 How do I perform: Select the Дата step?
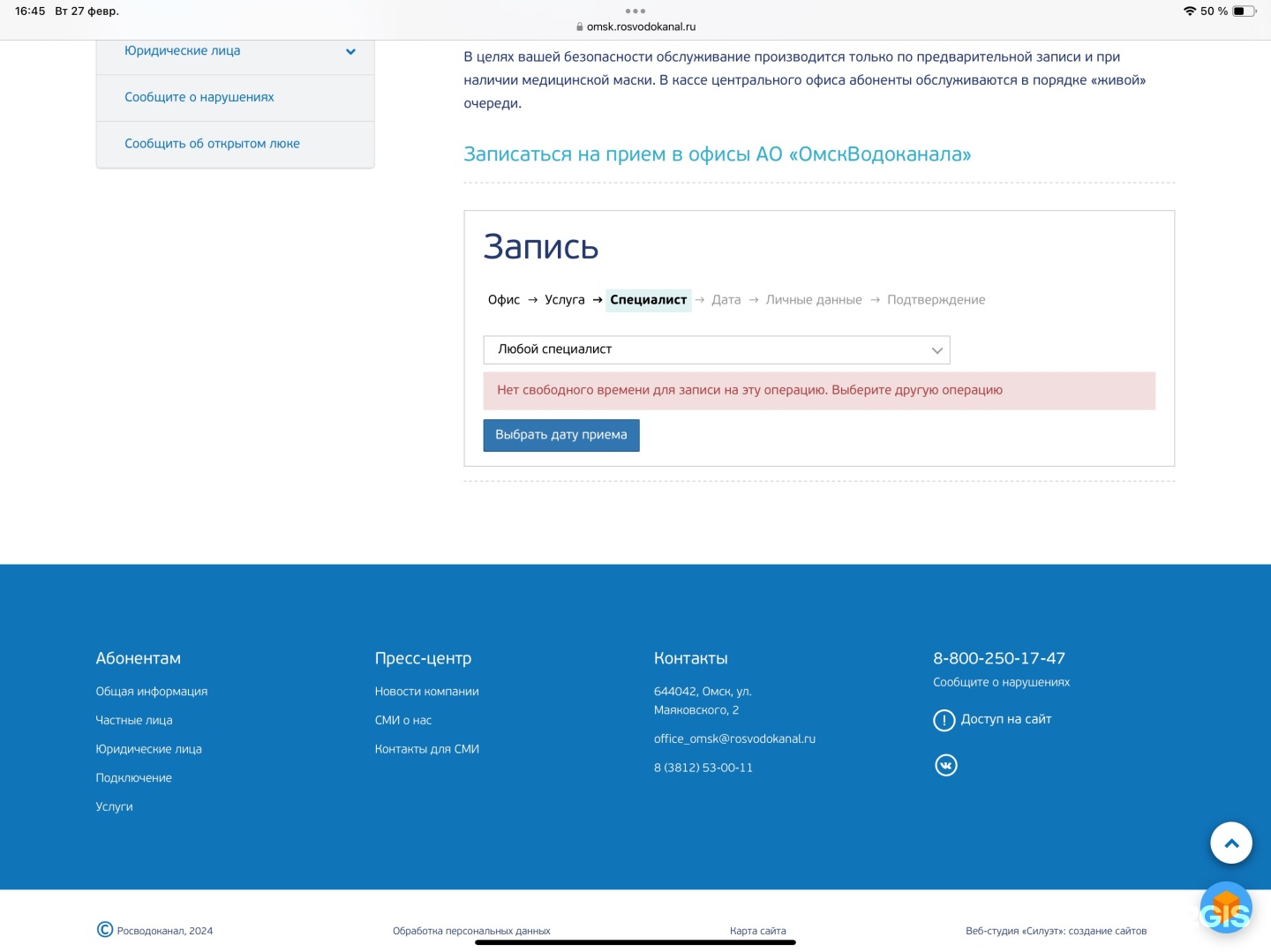726,300
